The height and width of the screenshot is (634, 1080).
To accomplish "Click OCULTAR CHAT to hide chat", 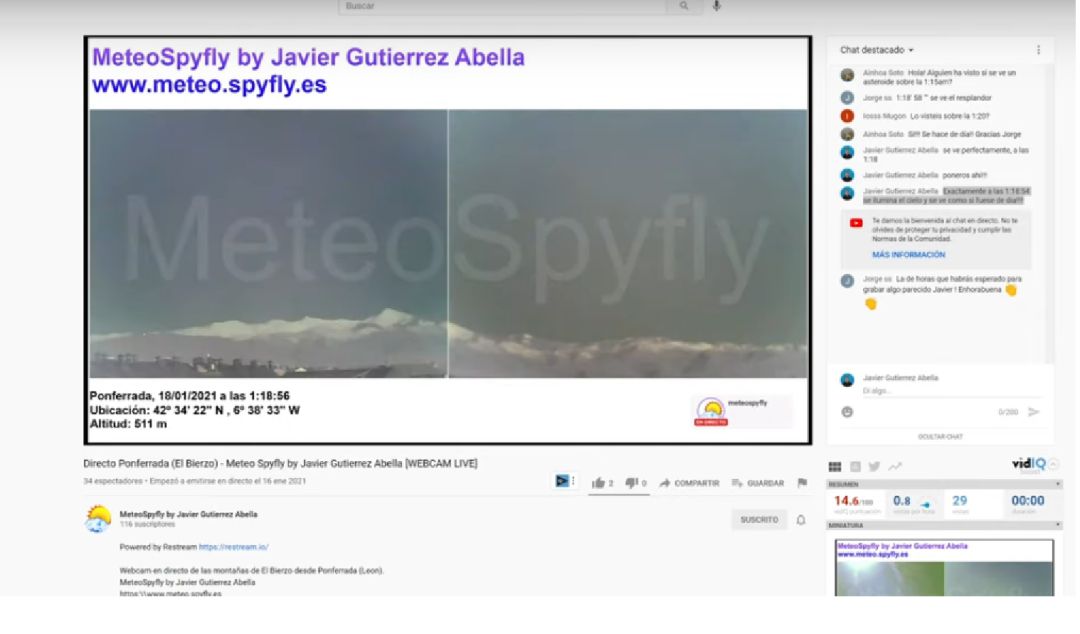I will (940, 437).
